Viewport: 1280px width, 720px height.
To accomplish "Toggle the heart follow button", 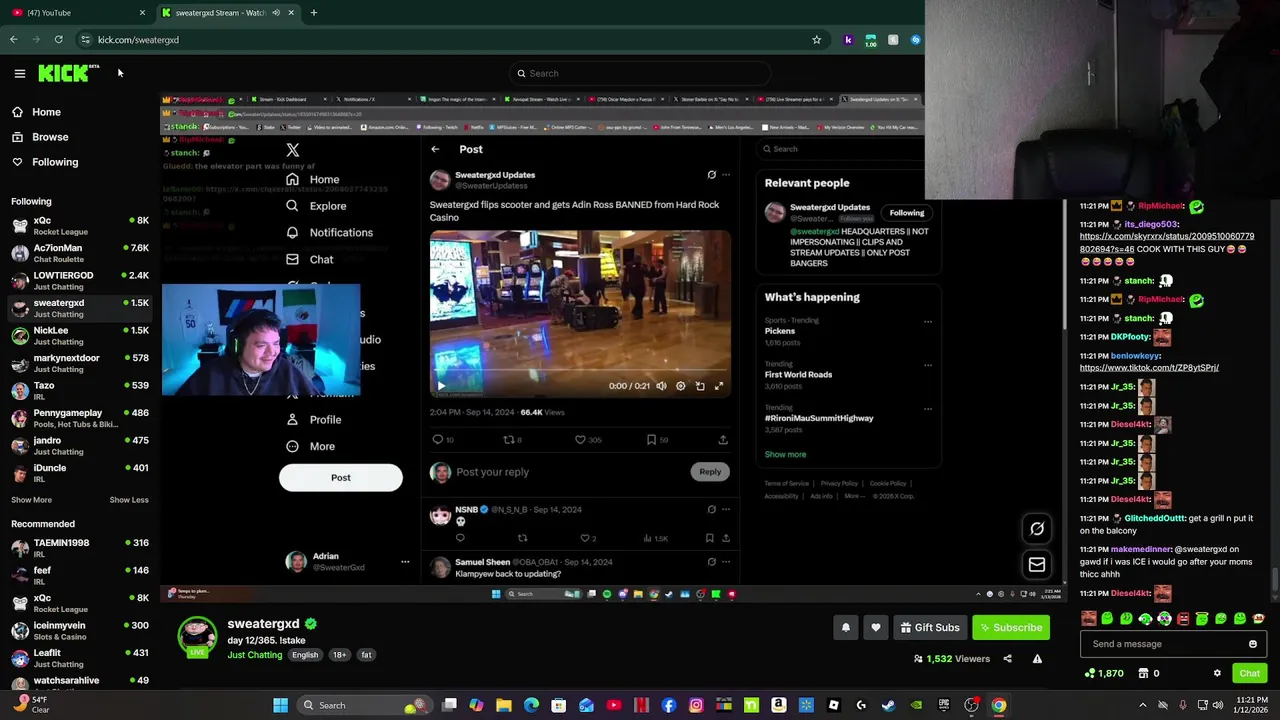I will (876, 627).
